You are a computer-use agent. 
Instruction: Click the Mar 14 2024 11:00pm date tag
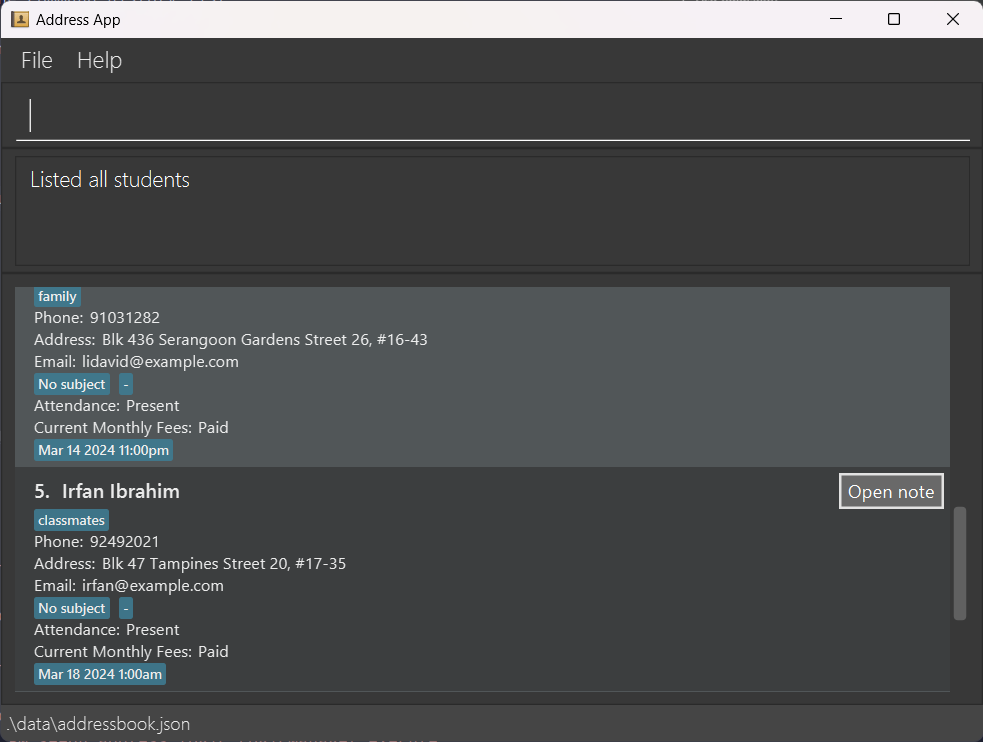[x=103, y=450]
